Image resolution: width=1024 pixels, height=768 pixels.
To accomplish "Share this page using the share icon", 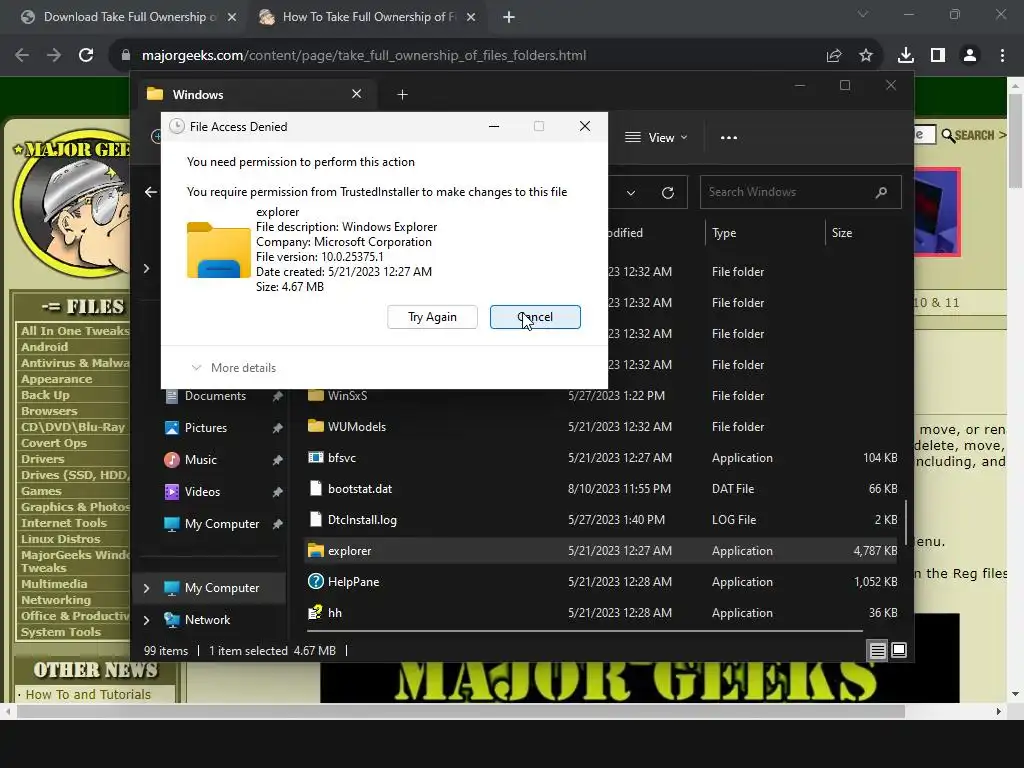I will pyautogui.click(x=834, y=56).
